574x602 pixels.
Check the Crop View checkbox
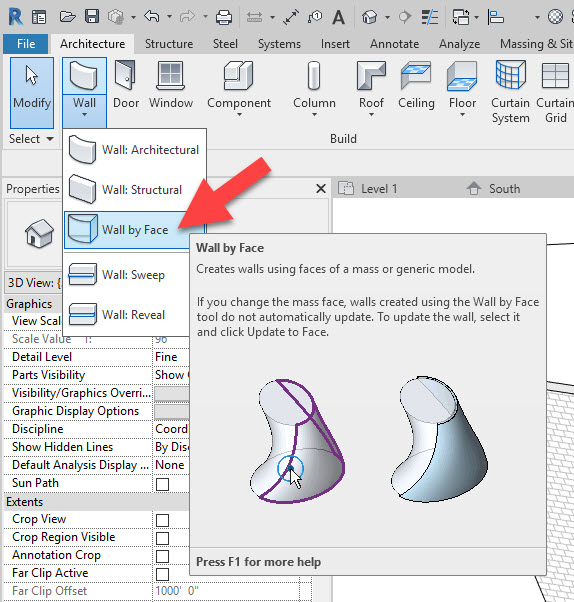(162, 520)
